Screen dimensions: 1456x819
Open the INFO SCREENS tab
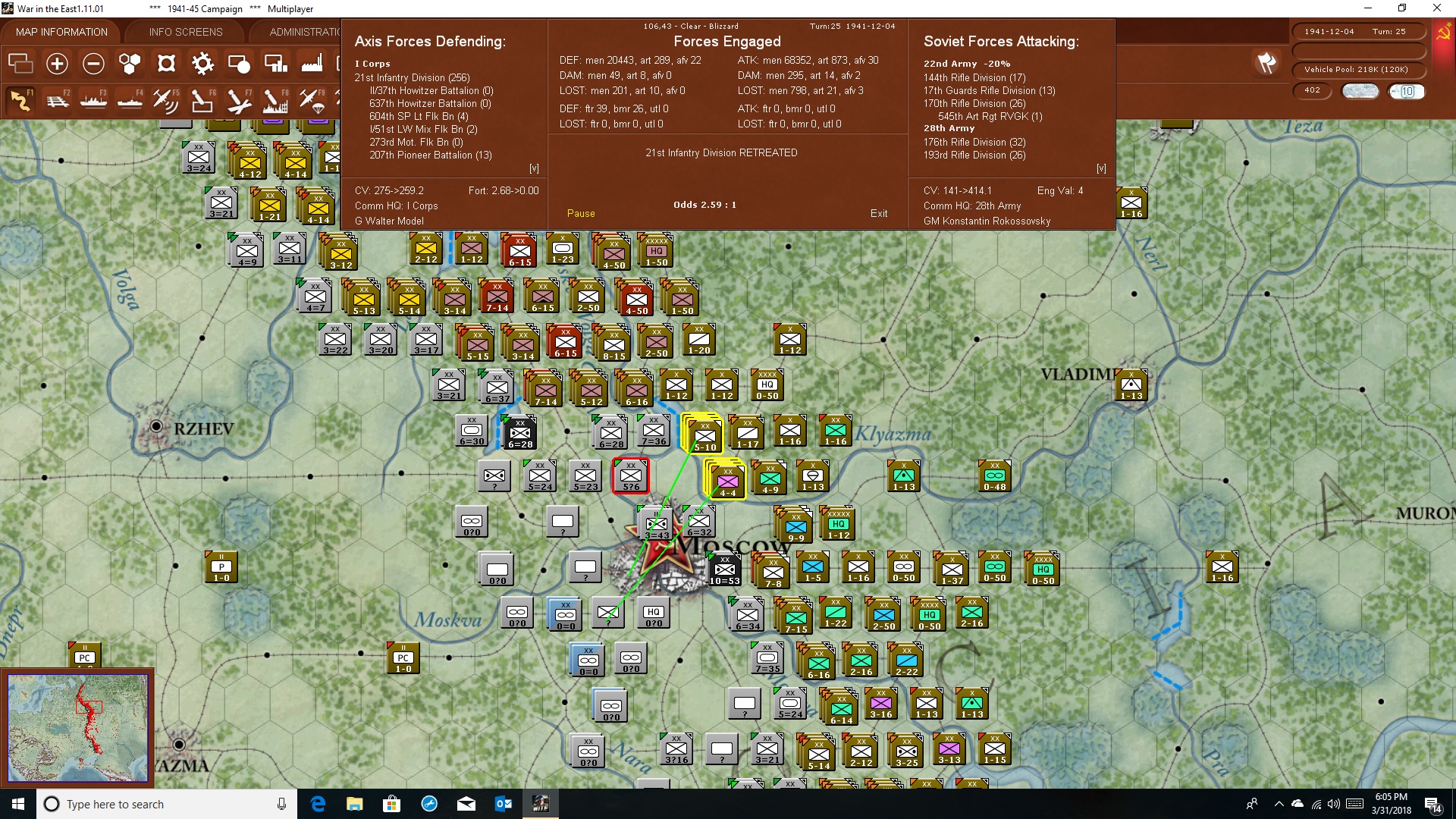click(x=186, y=32)
